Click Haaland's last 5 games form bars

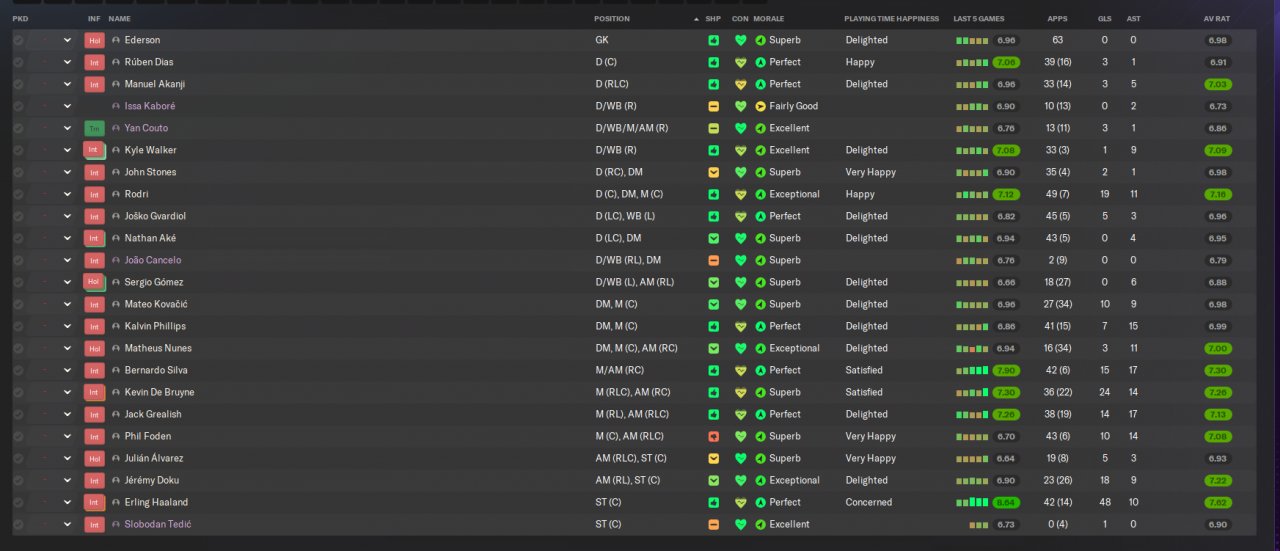tap(972, 502)
